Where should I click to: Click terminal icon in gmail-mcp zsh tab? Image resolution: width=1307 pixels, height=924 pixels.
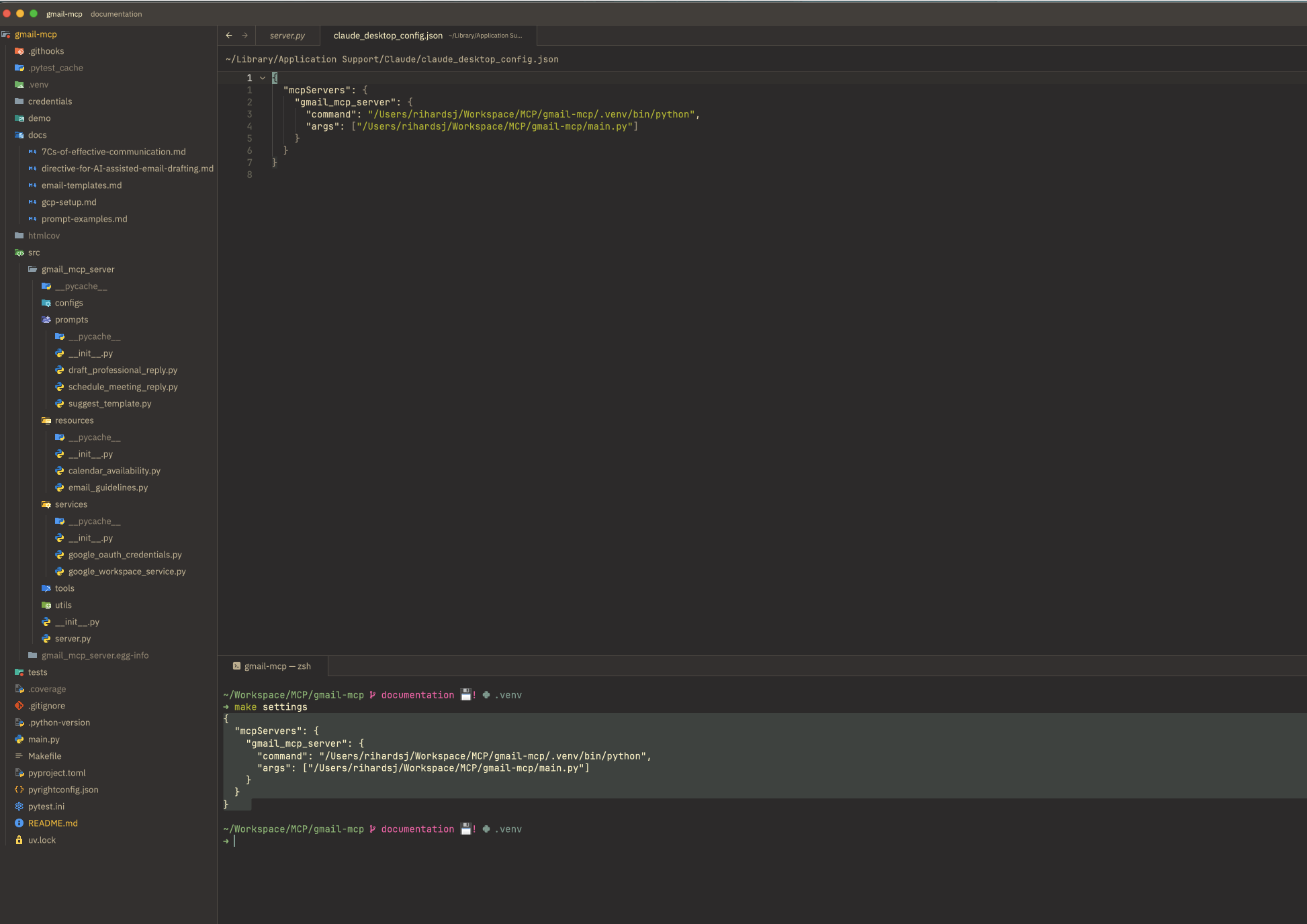click(x=236, y=666)
